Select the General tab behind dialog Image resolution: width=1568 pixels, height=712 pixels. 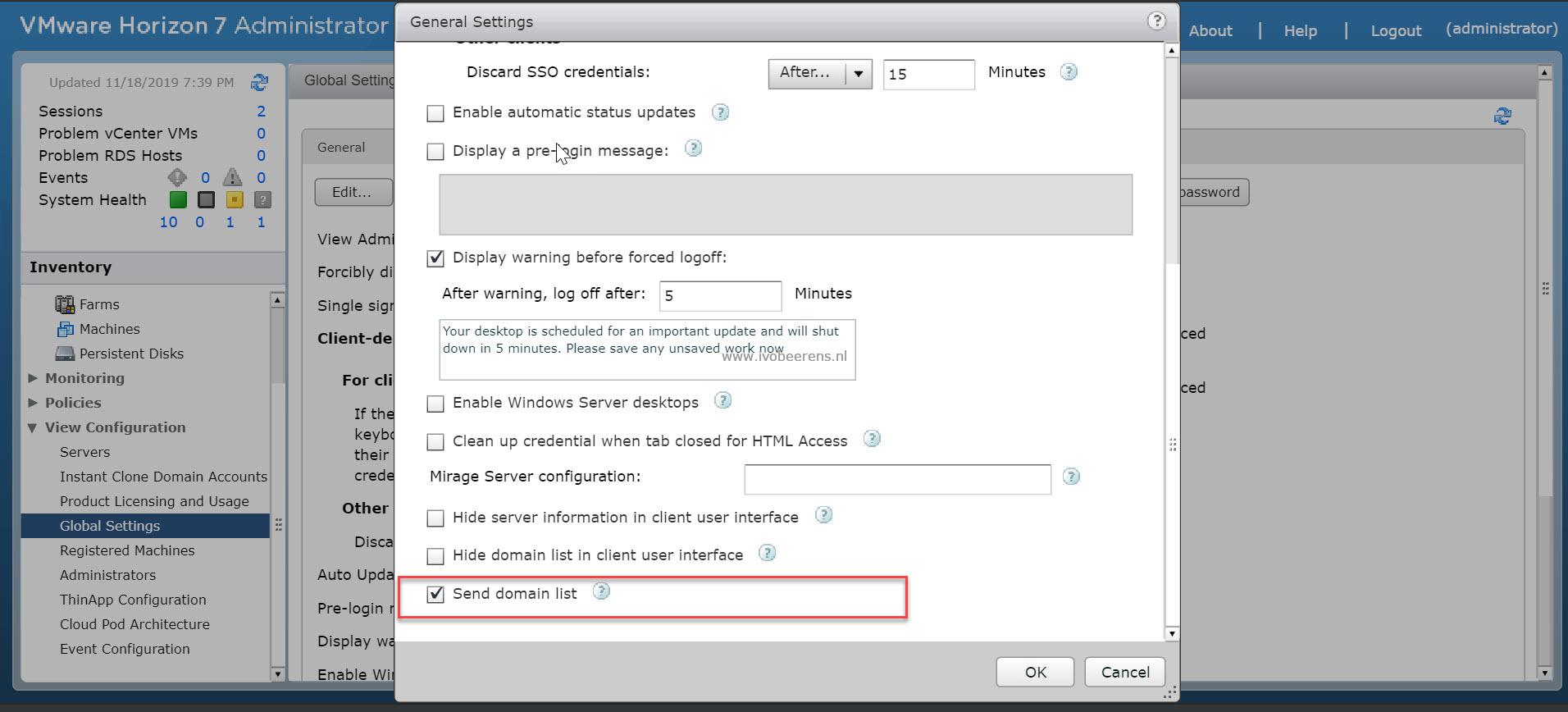click(341, 148)
